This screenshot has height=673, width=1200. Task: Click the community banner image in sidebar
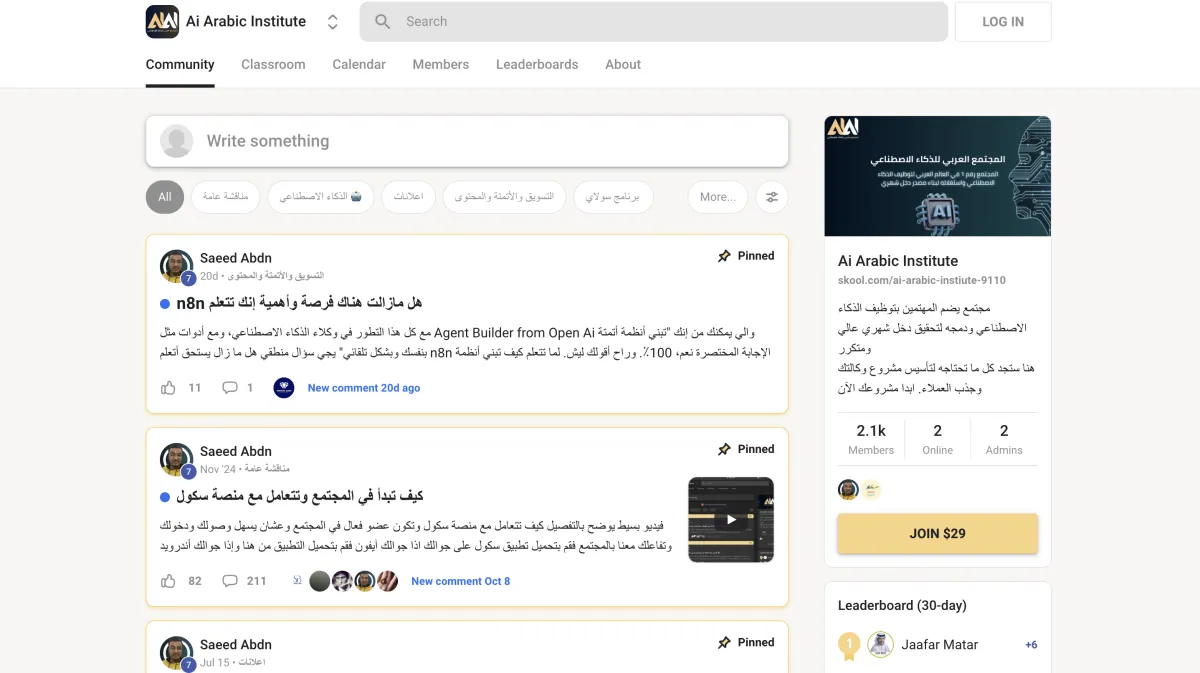coord(937,176)
